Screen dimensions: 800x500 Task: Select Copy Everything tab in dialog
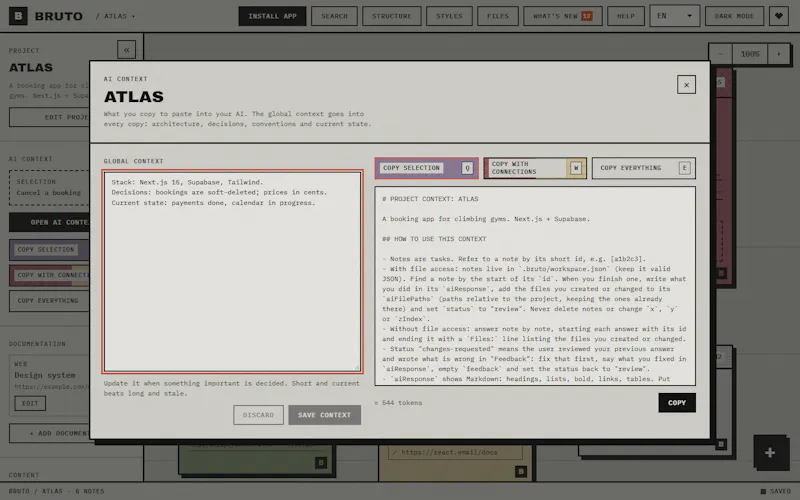644,168
